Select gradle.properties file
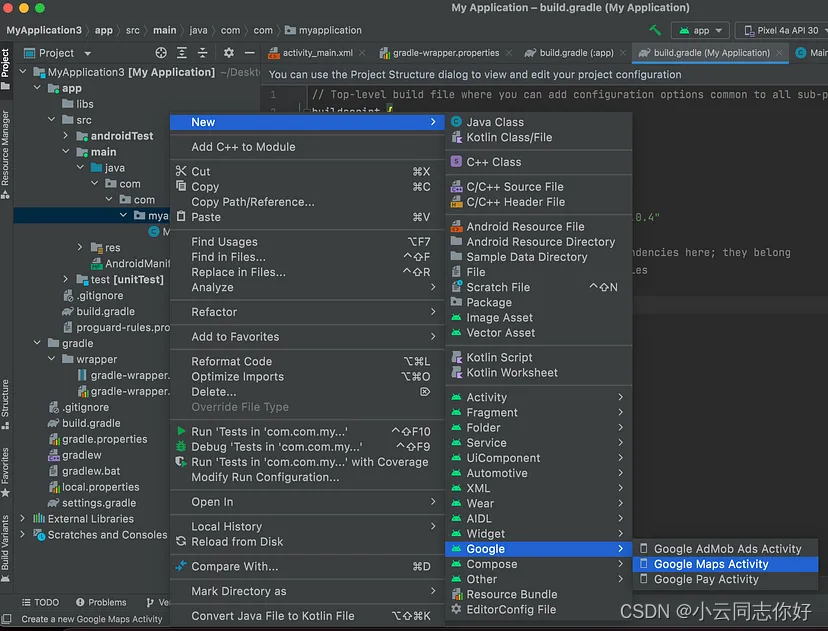The height and width of the screenshot is (631, 828). [x=98, y=439]
